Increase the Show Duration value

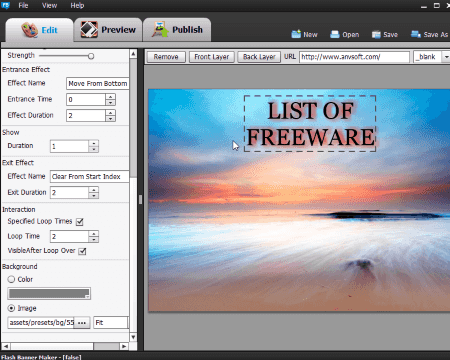pos(94,143)
